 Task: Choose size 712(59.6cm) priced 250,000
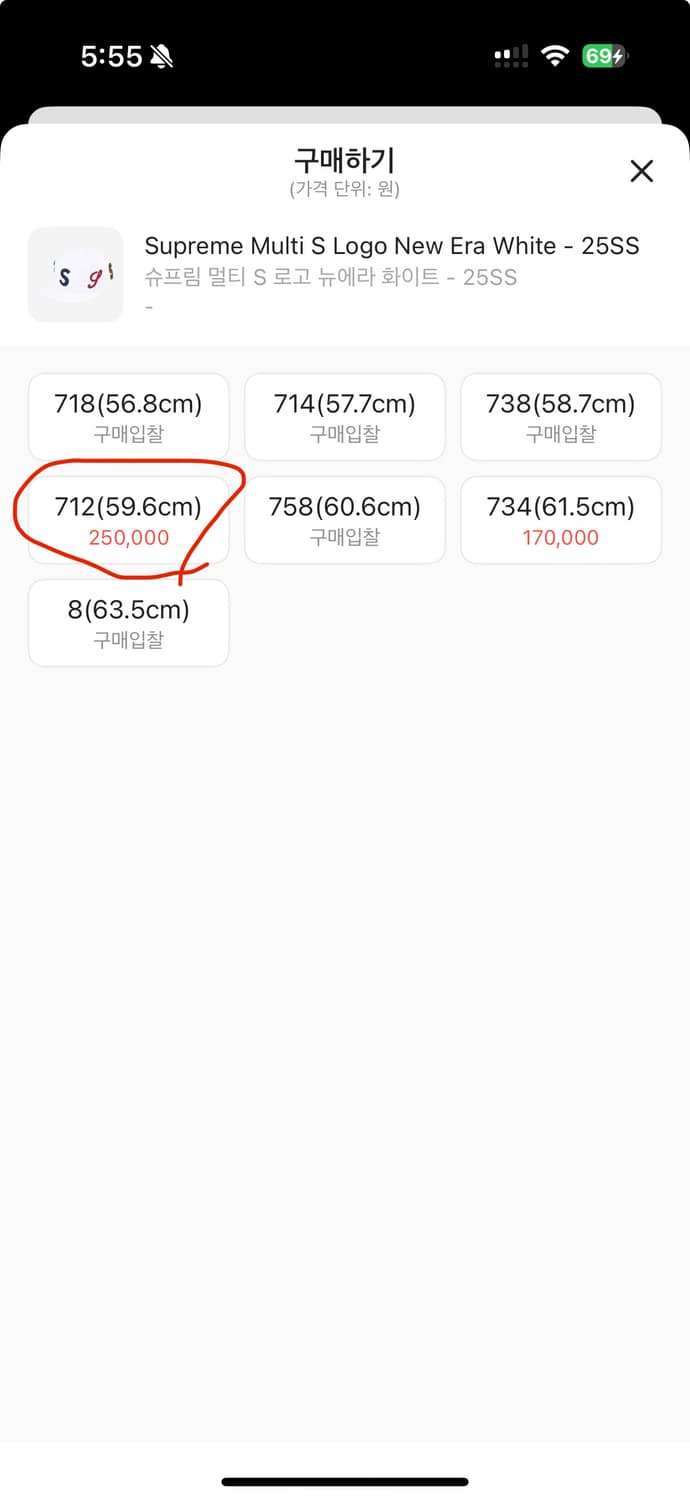tap(129, 520)
